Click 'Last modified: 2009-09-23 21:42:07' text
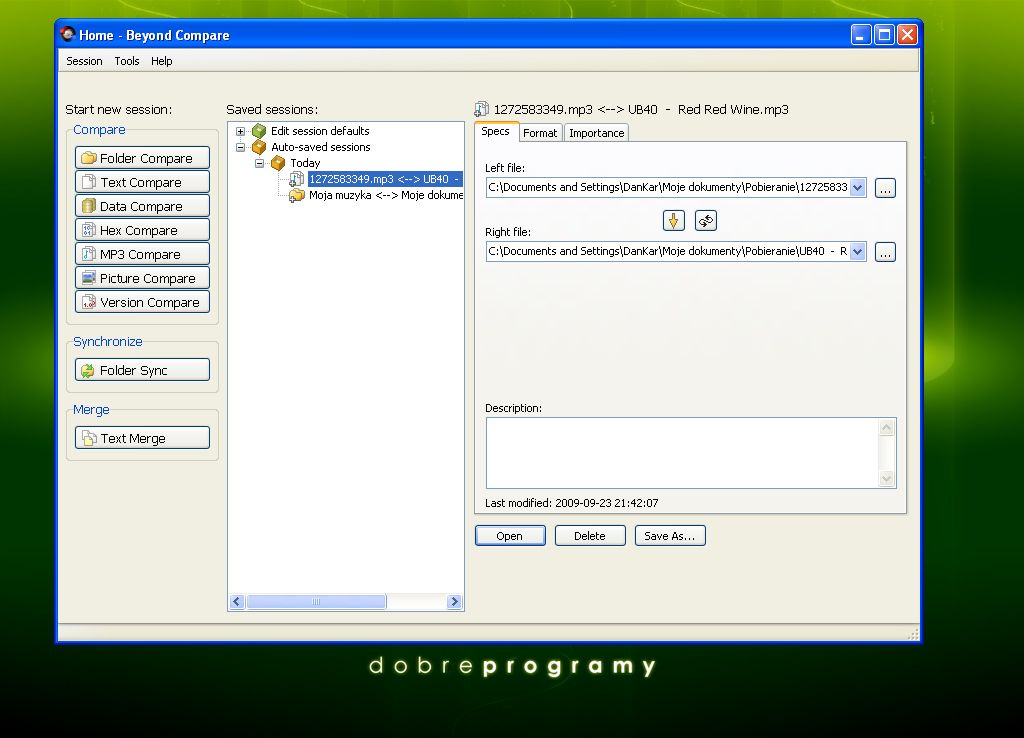Screen dimensions: 1024x738 pos(571,503)
